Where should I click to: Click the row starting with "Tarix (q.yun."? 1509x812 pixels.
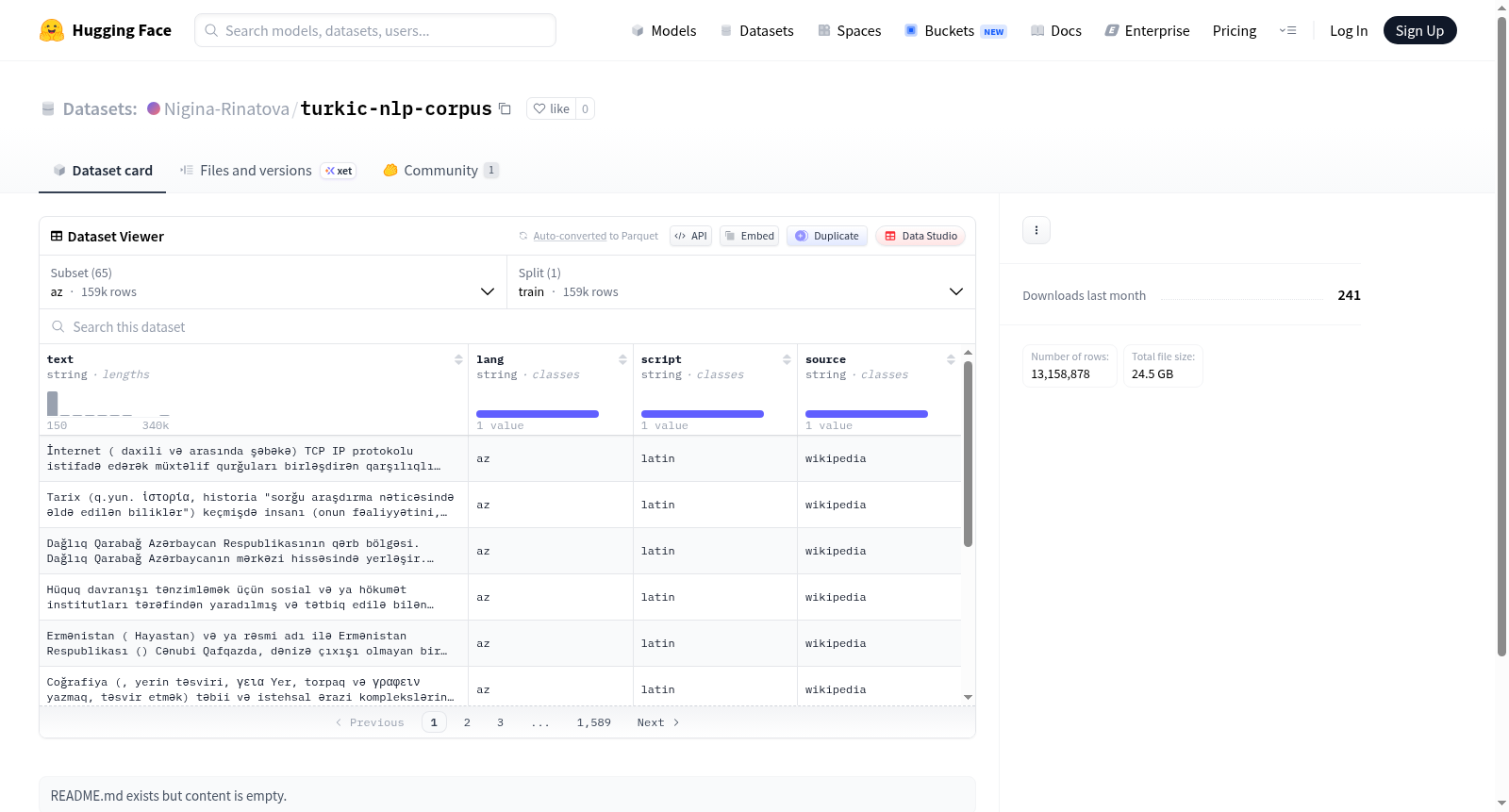tap(500, 505)
